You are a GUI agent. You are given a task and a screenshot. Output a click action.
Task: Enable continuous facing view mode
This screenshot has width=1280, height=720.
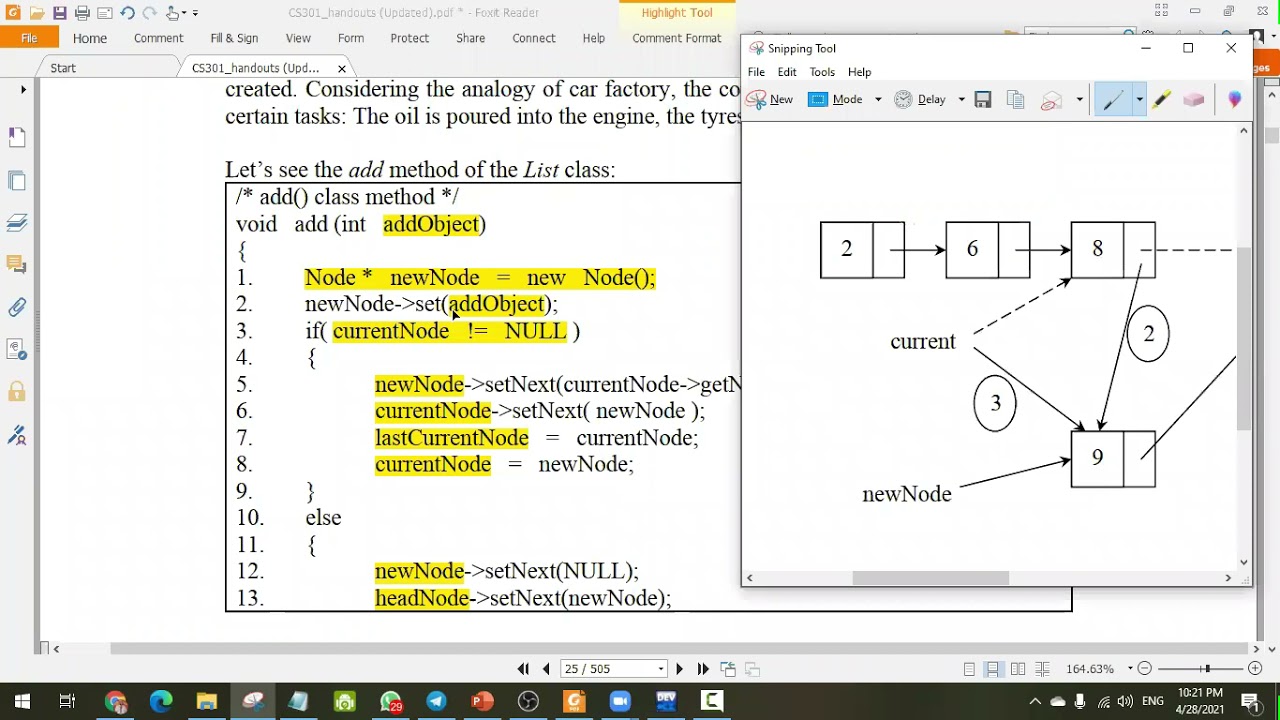pyautogui.click(x=1042, y=669)
